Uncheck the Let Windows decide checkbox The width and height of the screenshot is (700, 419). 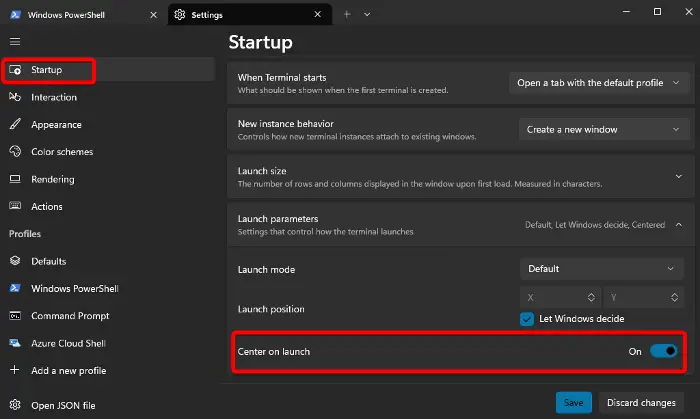tap(527, 319)
